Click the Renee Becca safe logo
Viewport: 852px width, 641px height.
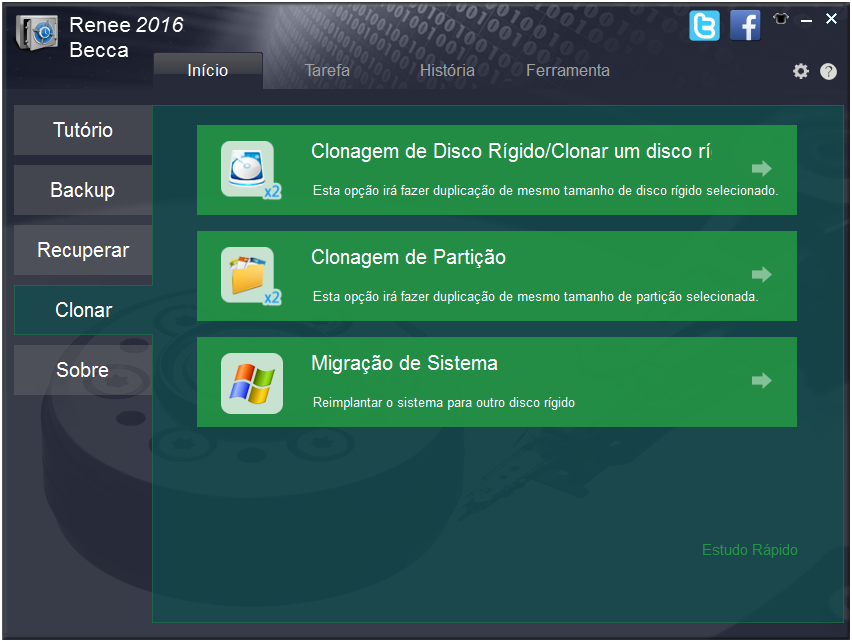tap(36, 33)
